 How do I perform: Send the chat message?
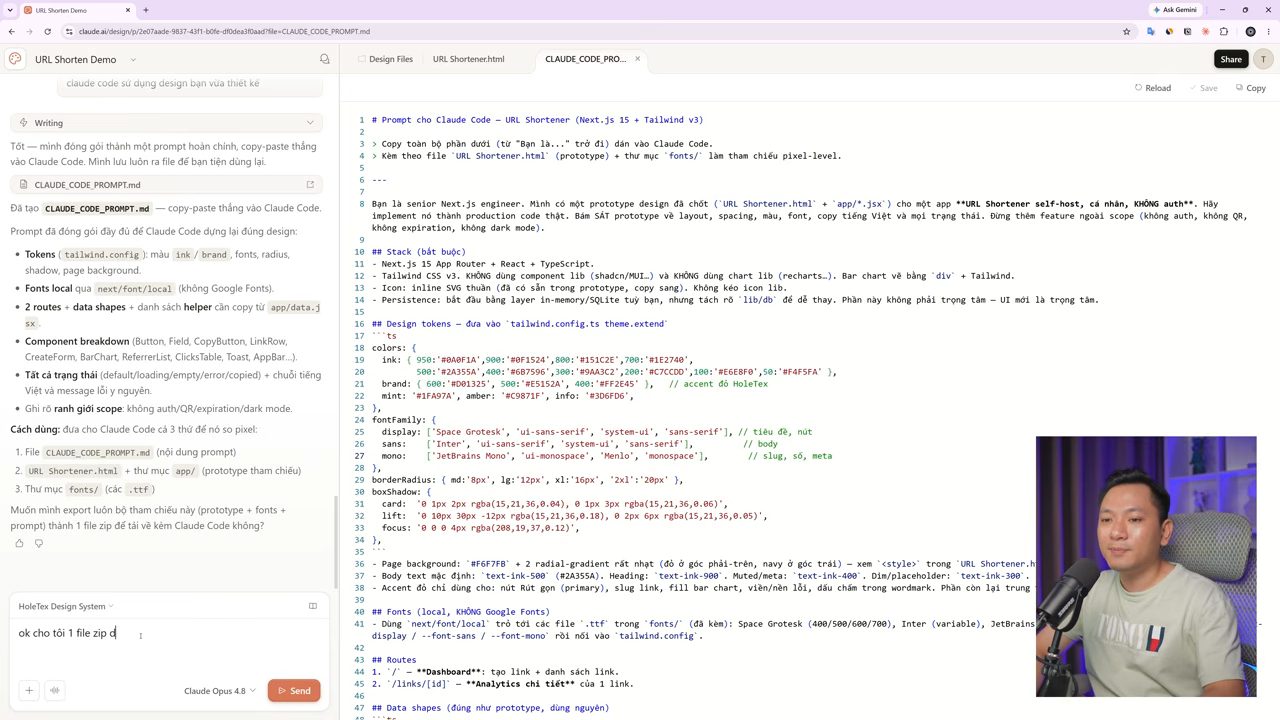point(294,691)
